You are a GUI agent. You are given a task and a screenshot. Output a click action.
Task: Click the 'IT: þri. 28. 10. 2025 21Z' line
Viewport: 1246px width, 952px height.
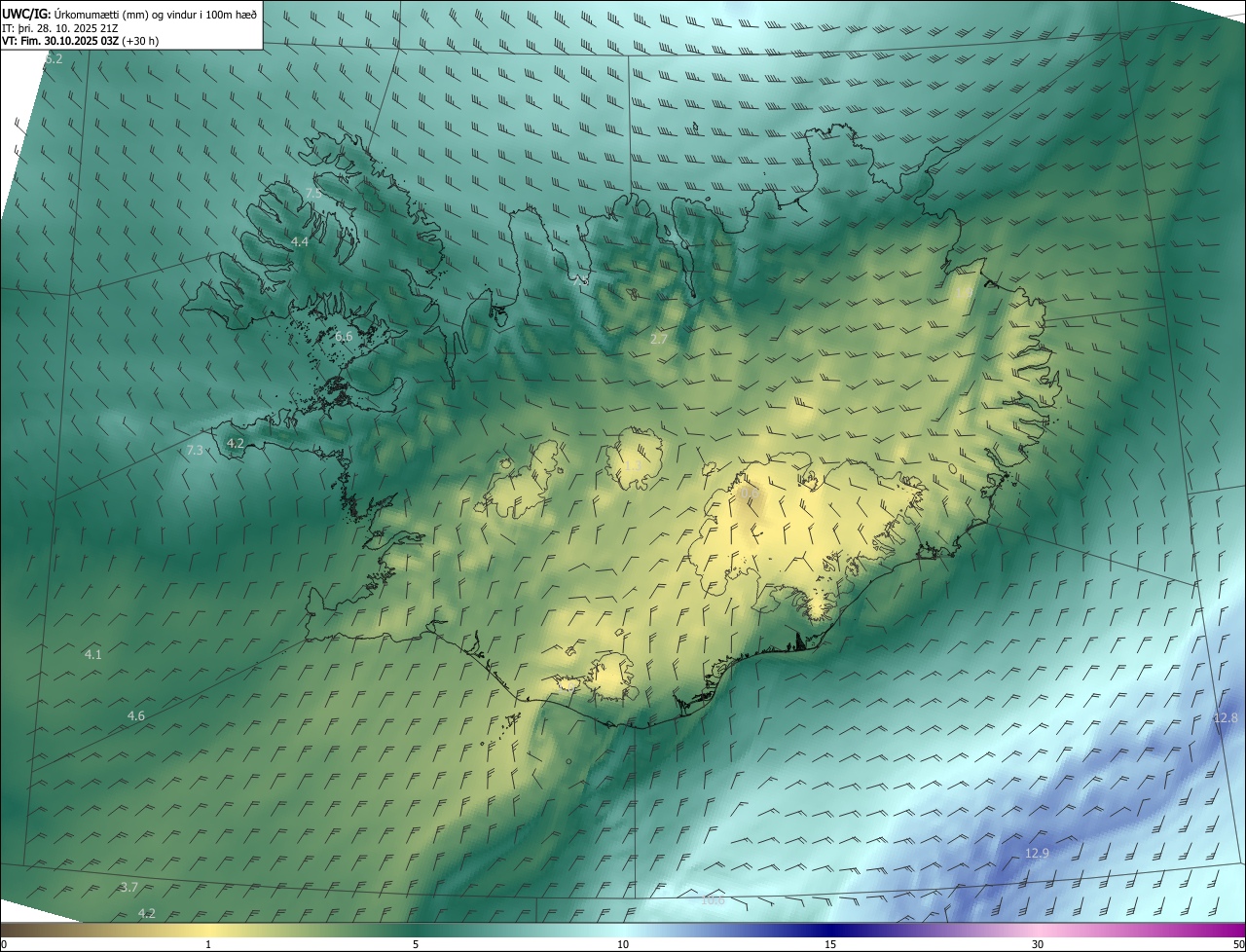click(x=59, y=28)
